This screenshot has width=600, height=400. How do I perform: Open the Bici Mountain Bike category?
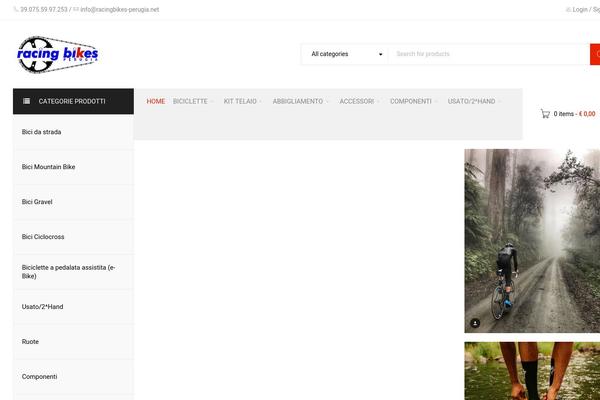click(x=73, y=167)
